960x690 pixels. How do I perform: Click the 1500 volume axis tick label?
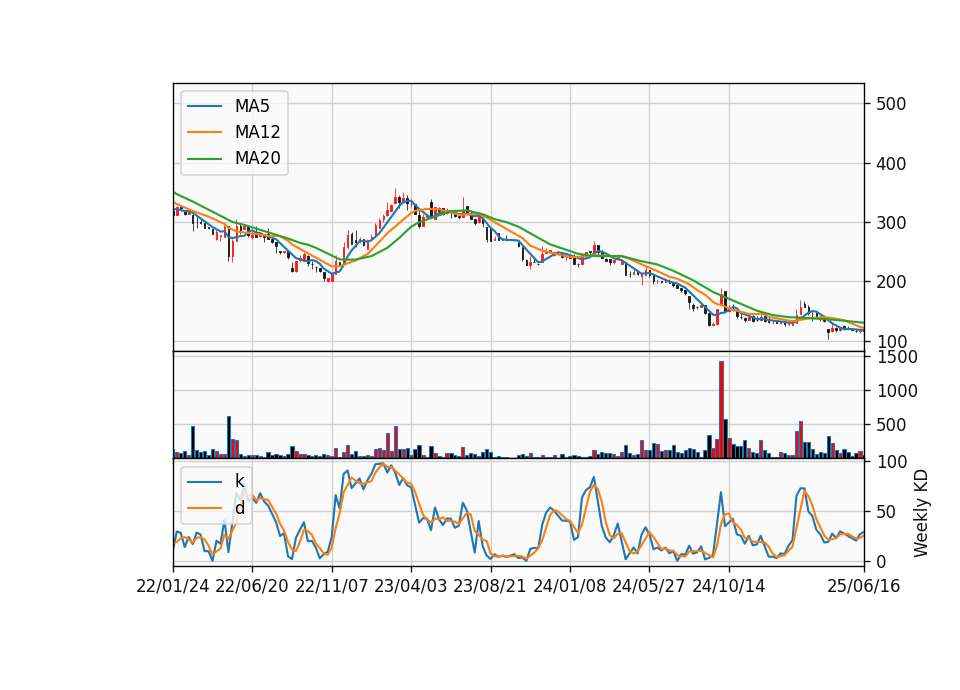[898, 357]
